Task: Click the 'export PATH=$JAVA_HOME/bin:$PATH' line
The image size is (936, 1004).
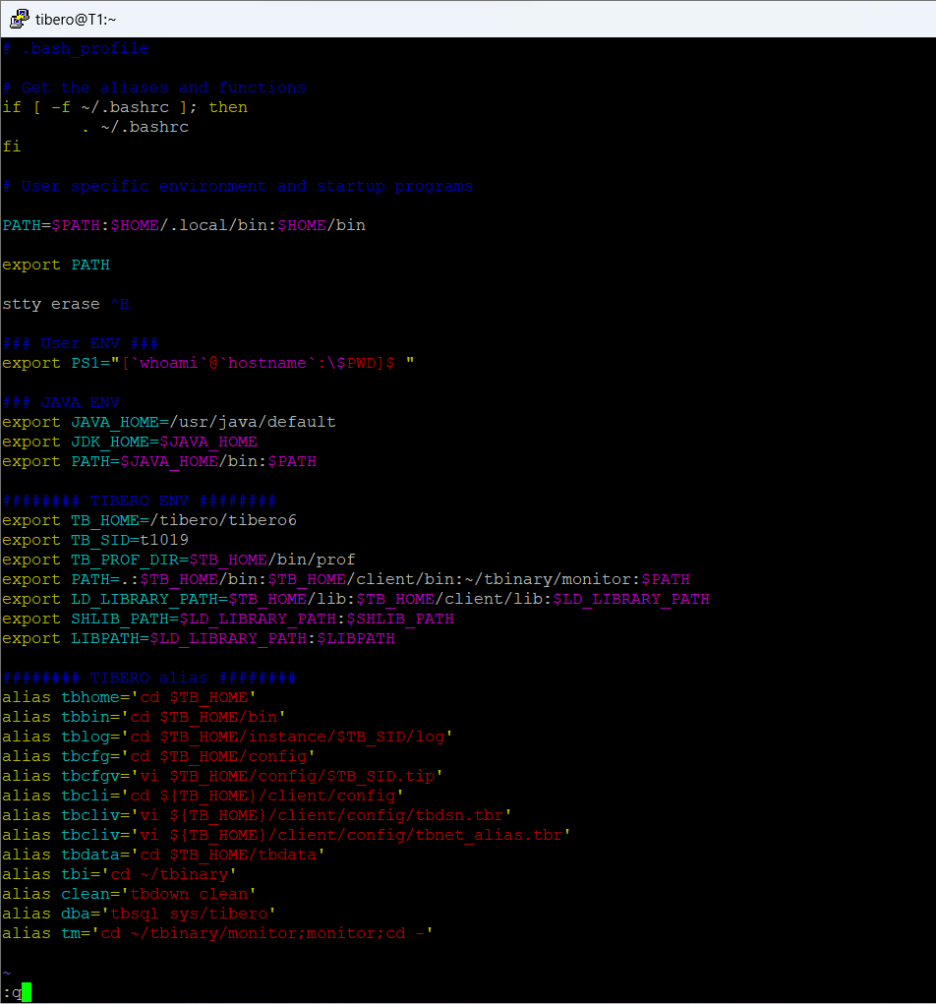Action: pos(159,462)
